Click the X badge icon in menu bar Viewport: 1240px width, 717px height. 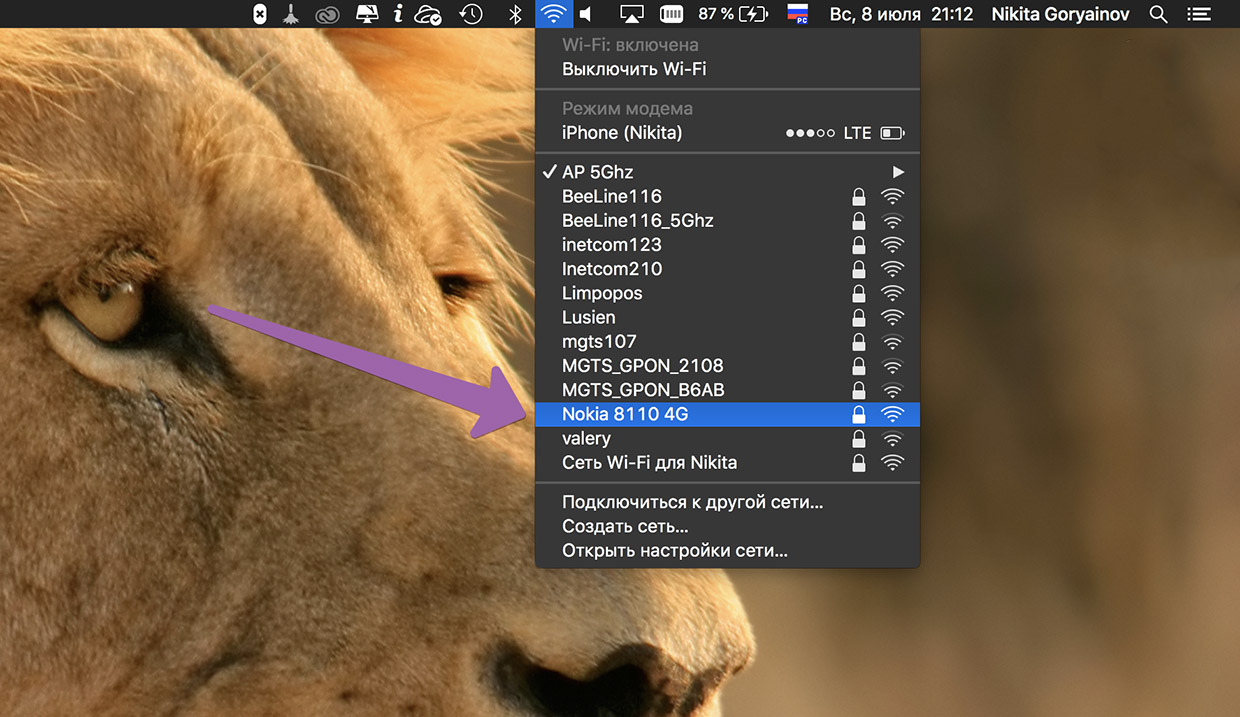(260, 14)
